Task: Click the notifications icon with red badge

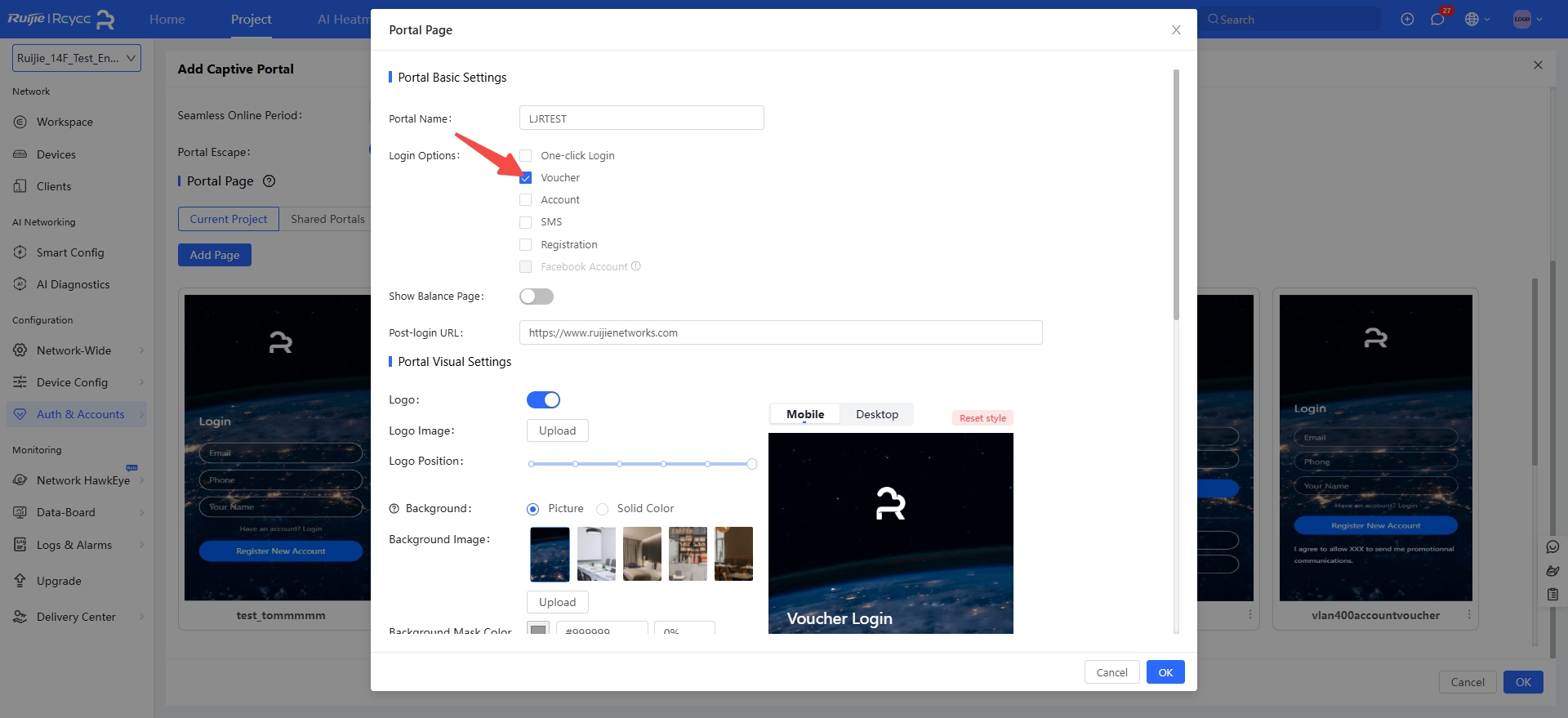Action: tap(1437, 20)
